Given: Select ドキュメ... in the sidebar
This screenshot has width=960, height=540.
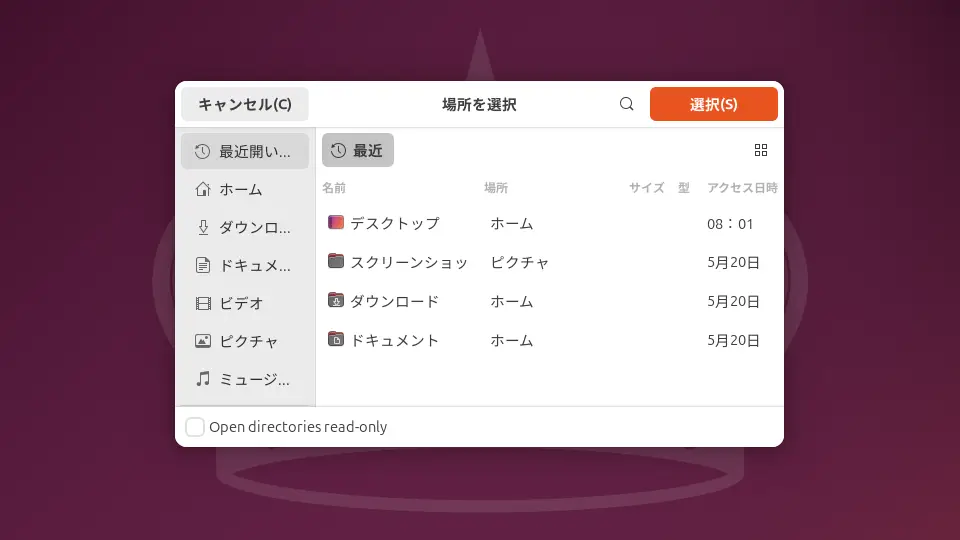Looking at the screenshot, I should pyautogui.click(x=245, y=266).
